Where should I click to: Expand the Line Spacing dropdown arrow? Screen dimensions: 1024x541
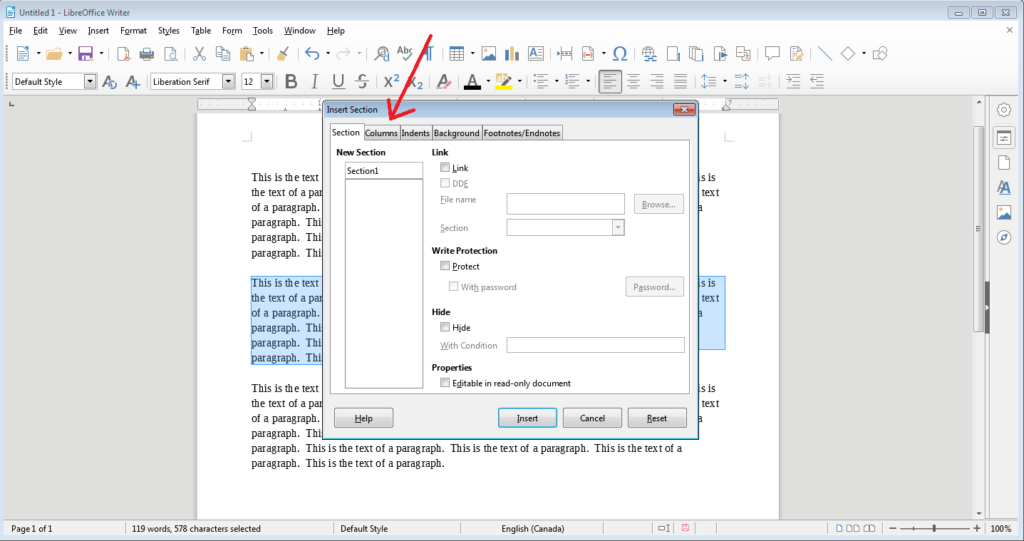pyautogui.click(x=725, y=82)
